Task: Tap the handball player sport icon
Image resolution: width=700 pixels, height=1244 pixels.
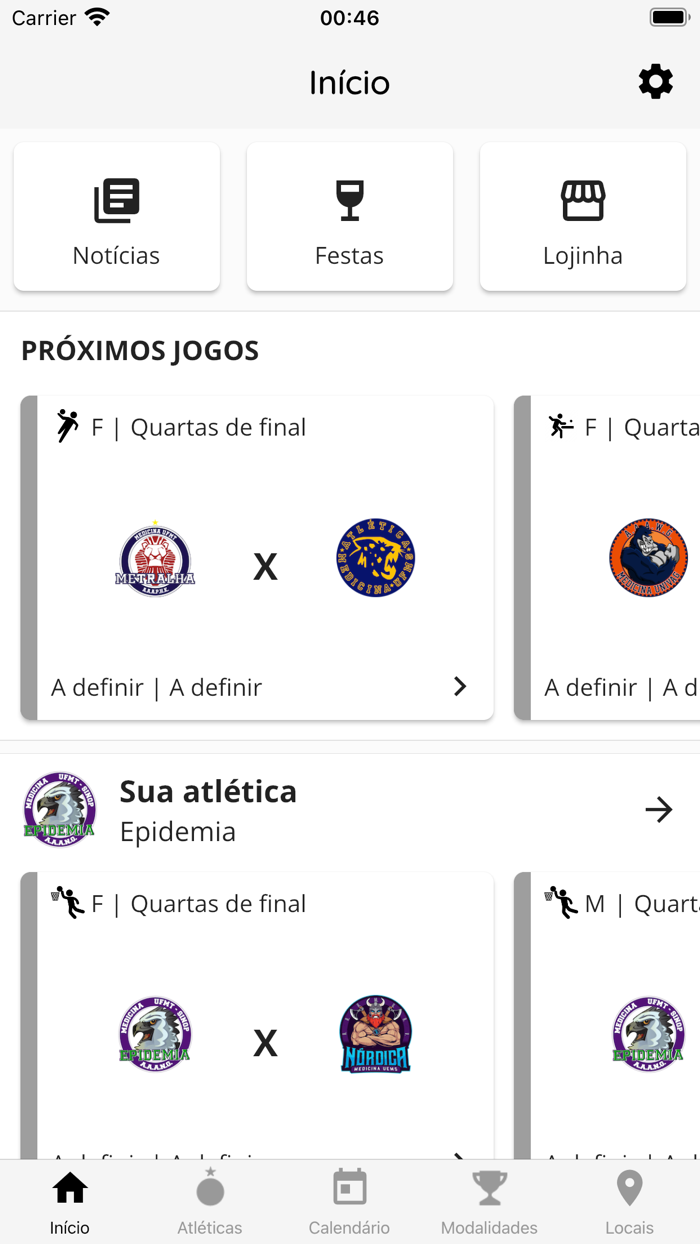Action: point(67,426)
